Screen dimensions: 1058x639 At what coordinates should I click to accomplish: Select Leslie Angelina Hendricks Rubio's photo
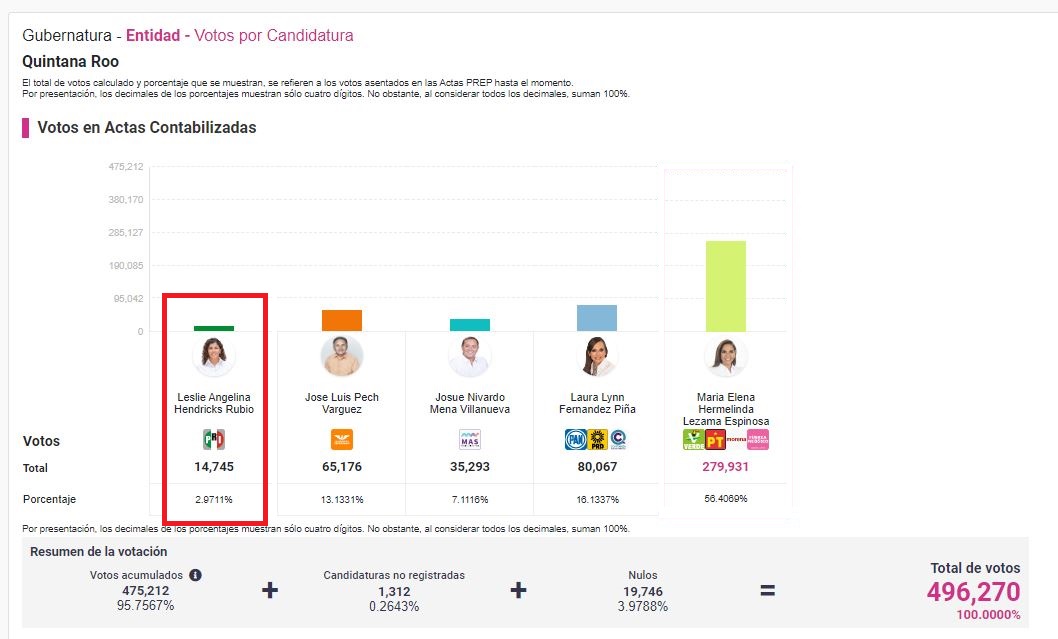point(215,355)
